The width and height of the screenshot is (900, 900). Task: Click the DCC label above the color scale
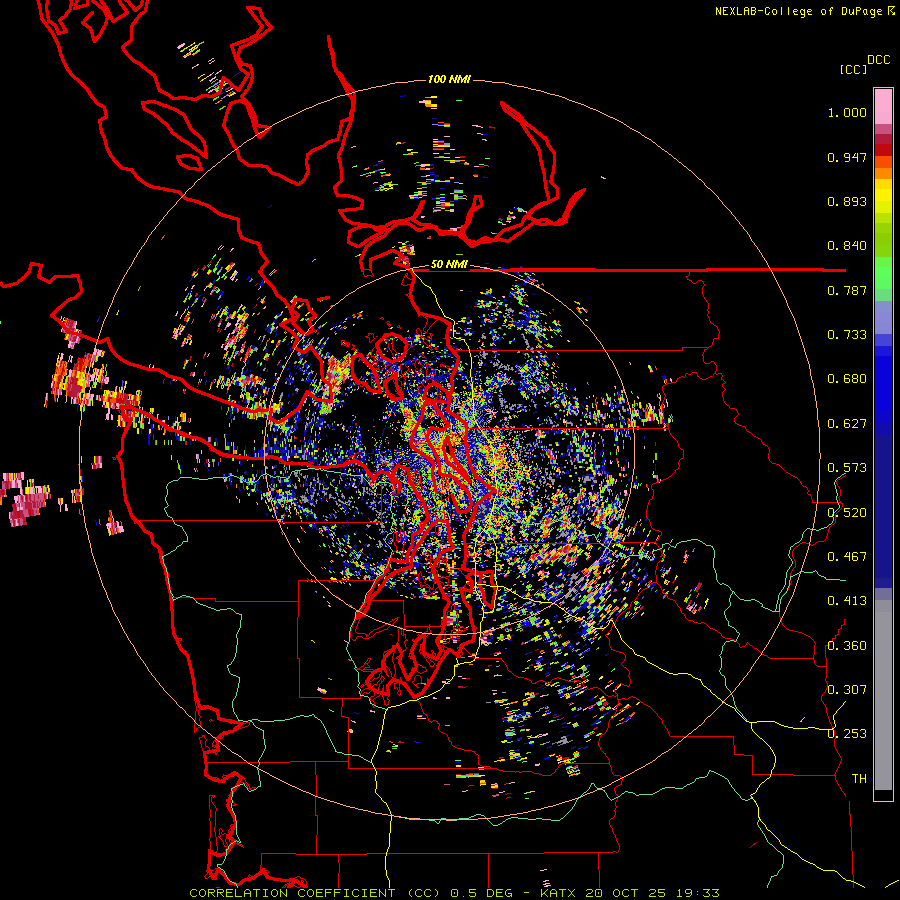tap(878, 60)
